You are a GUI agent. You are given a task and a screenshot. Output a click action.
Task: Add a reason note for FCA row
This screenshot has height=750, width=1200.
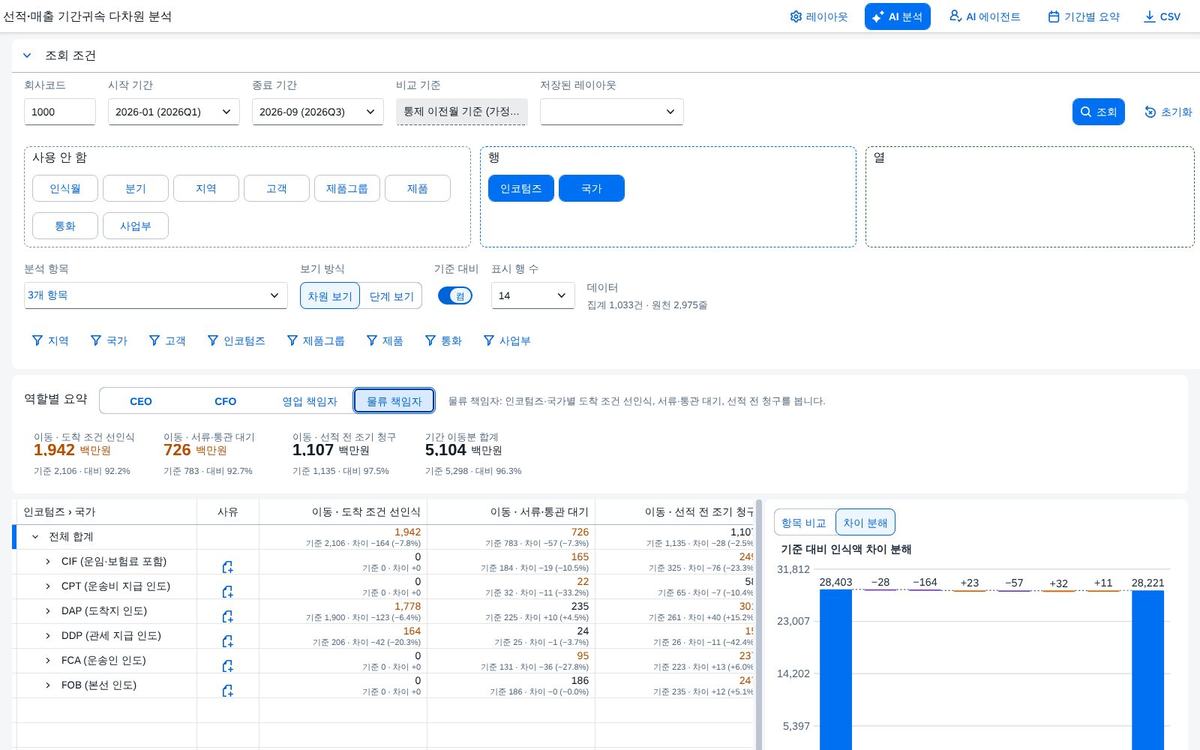click(228, 666)
